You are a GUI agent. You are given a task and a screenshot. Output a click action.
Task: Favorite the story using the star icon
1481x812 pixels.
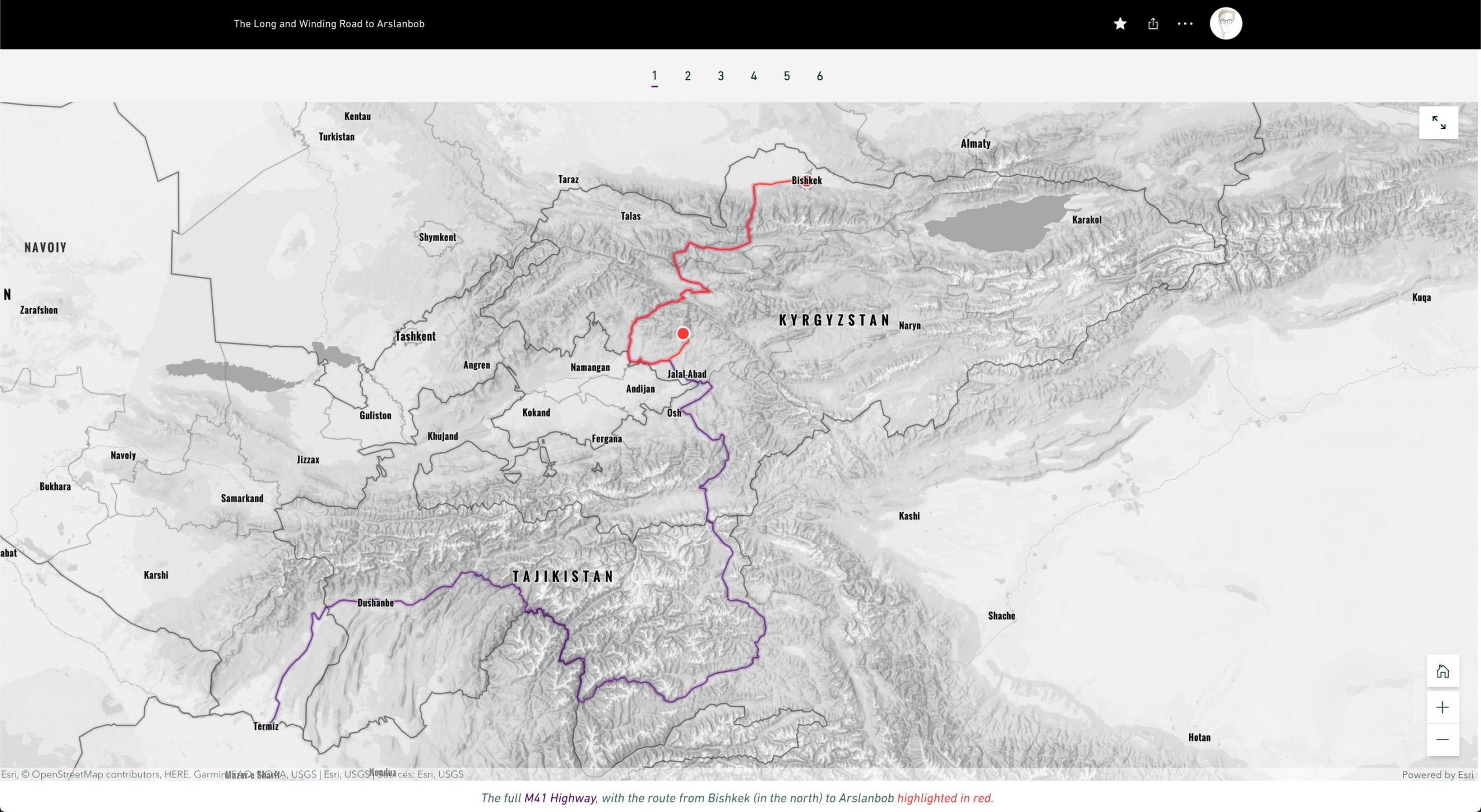[1120, 24]
